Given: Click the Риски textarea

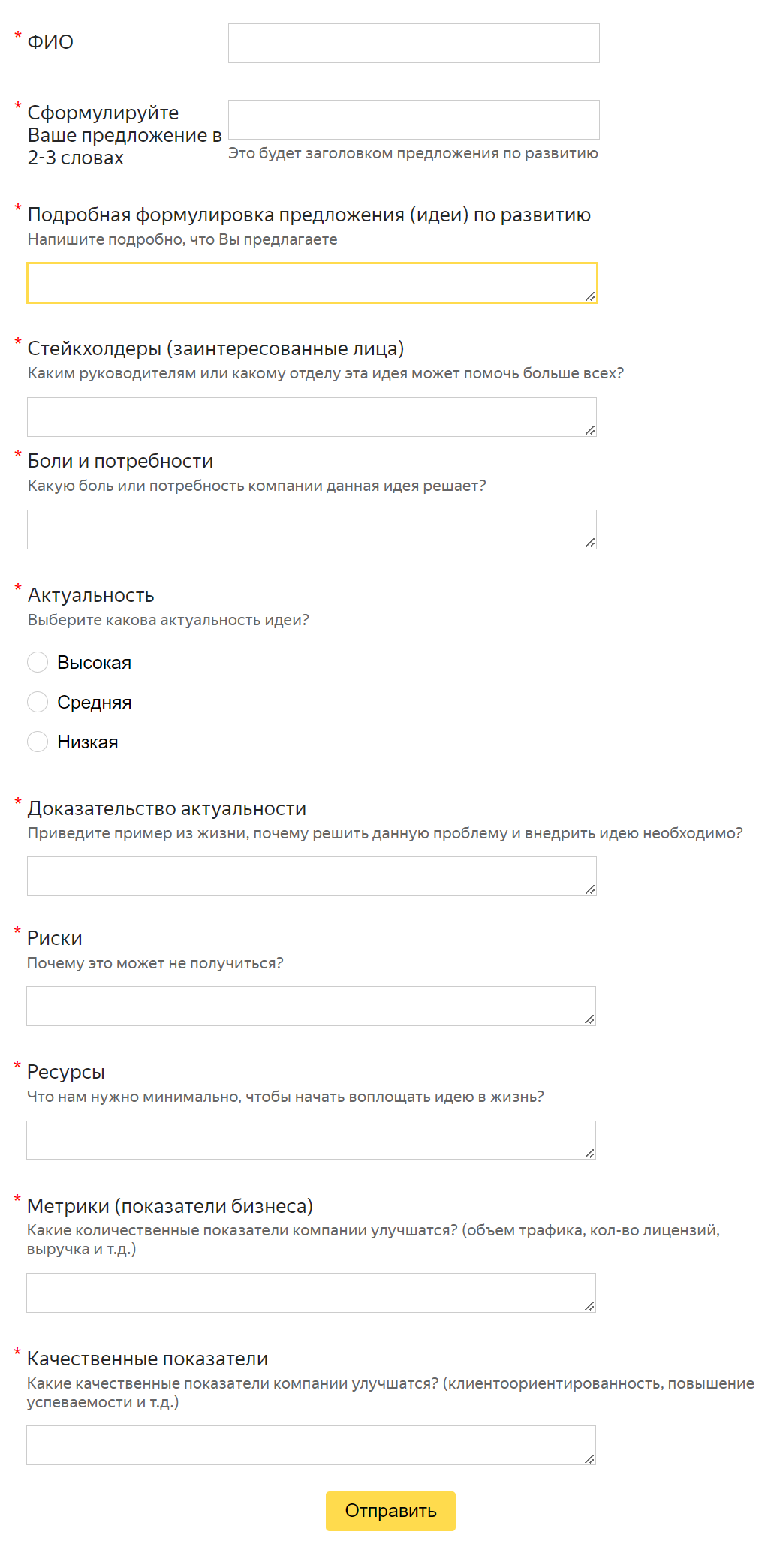Looking at the screenshot, I should (x=311, y=1006).
